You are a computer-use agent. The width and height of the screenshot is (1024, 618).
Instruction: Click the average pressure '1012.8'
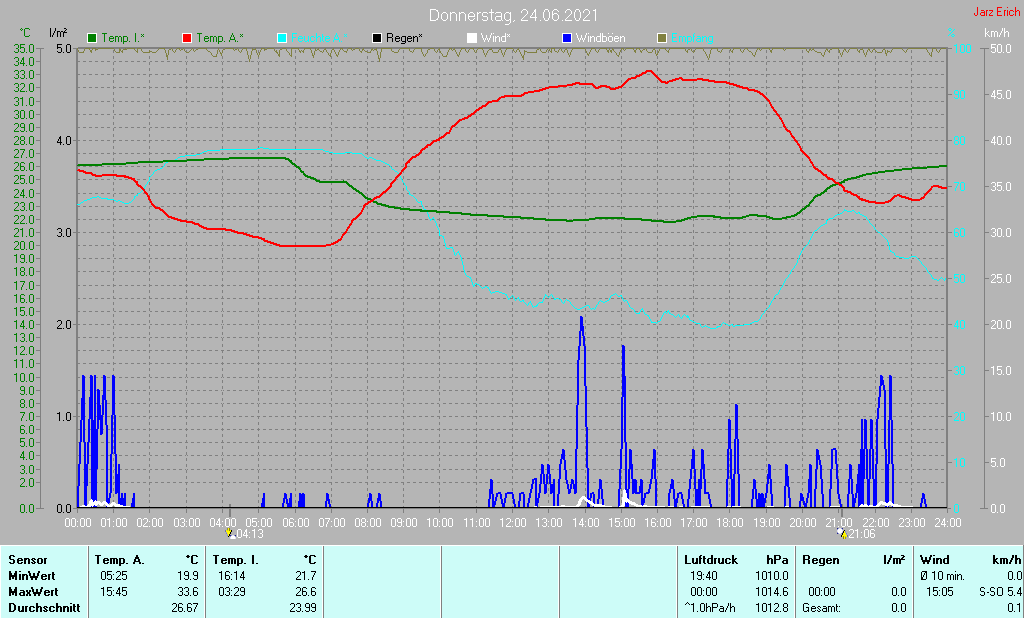click(x=772, y=608)
